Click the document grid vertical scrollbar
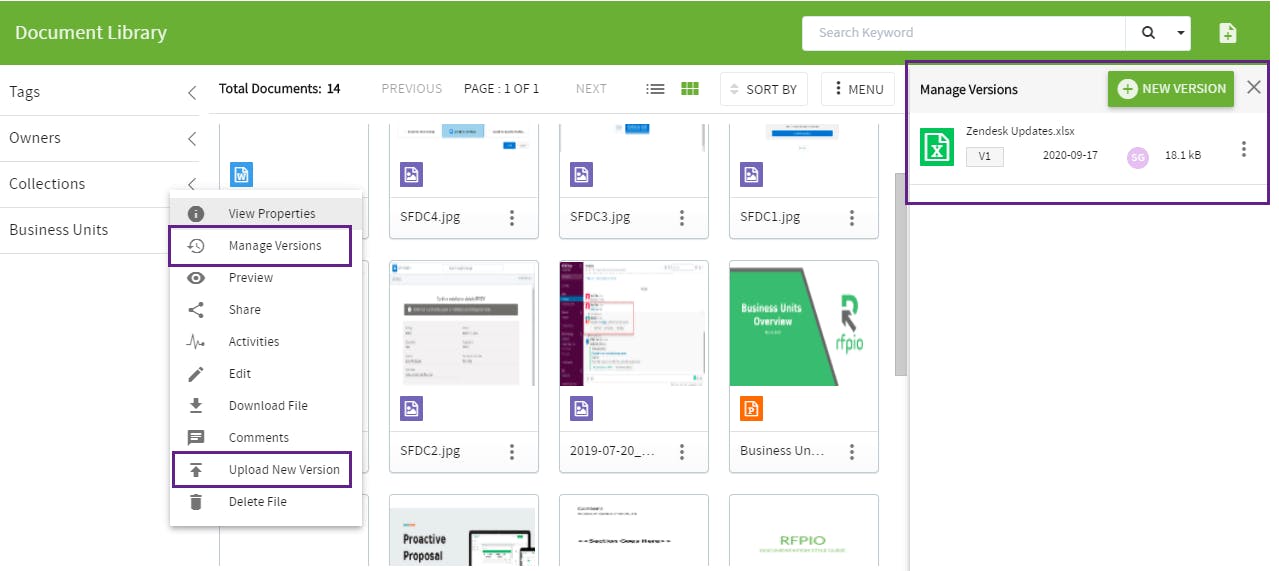 [x=900, y=275]
